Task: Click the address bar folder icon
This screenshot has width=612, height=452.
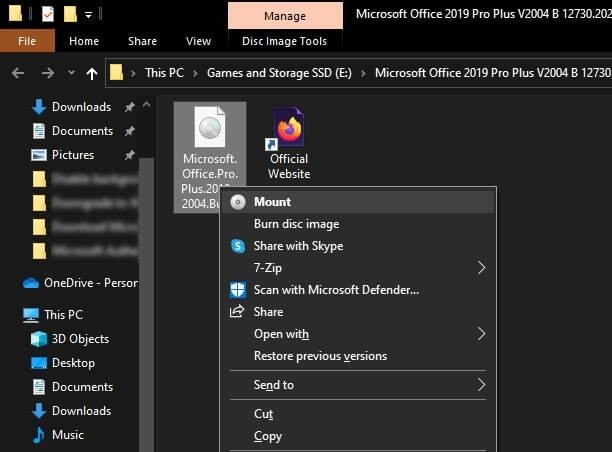Action: 116,73
